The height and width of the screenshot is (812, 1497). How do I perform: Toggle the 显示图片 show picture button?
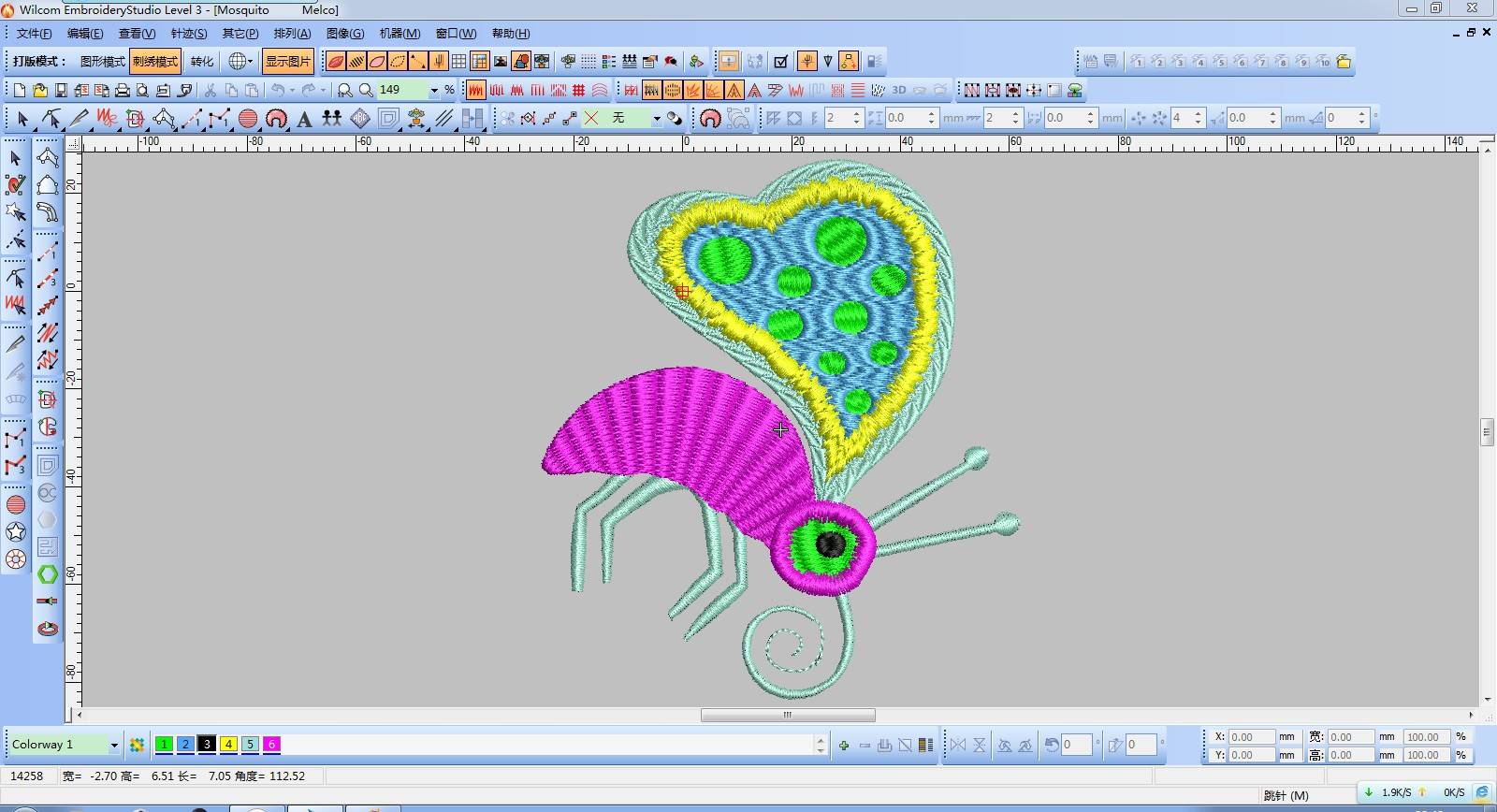click(x=287, y=62)
